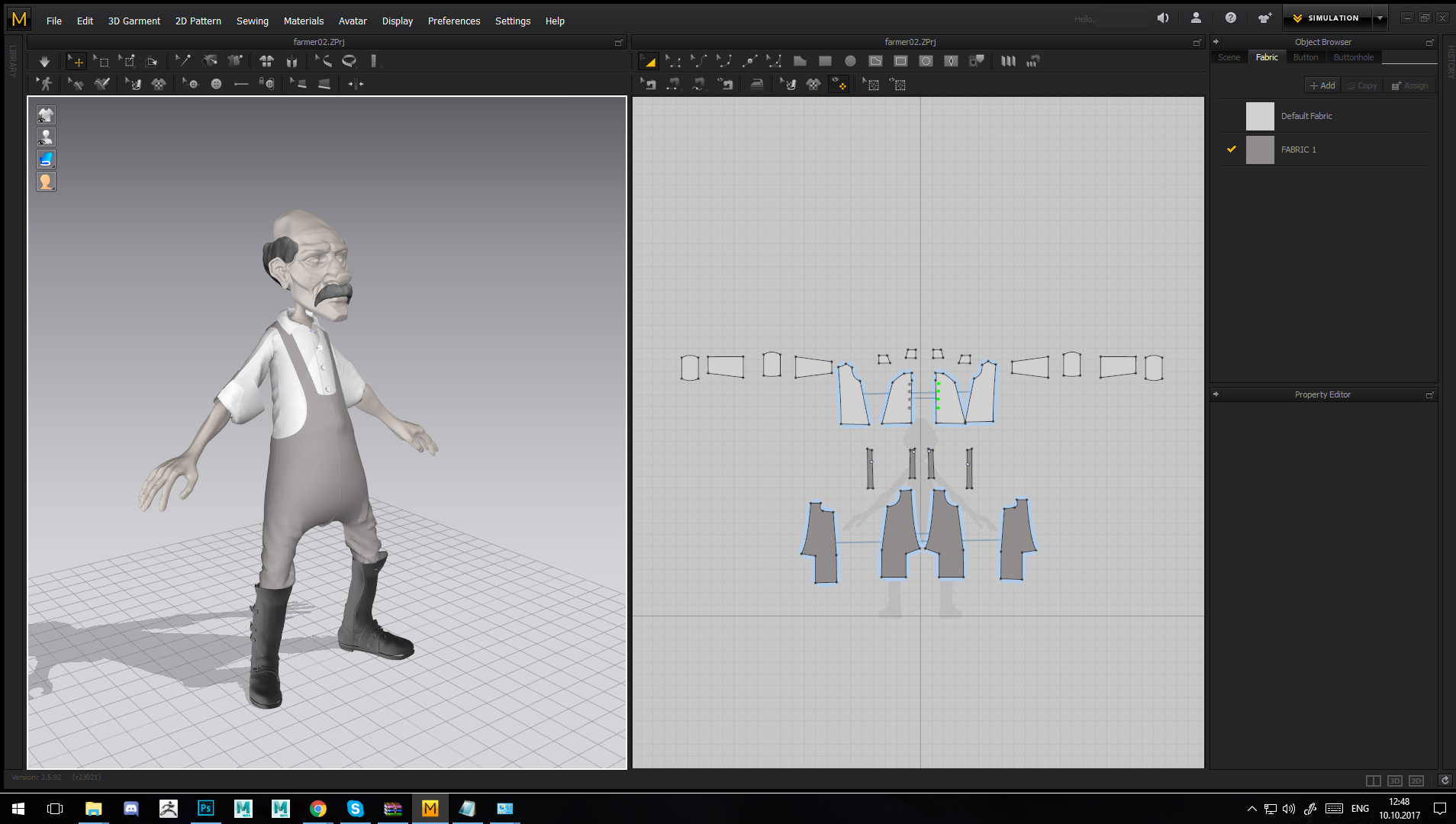Select the Polygon pattern tool
Image resolution: width=1456 pixels, height=824 pixels.
click(800, 61)
